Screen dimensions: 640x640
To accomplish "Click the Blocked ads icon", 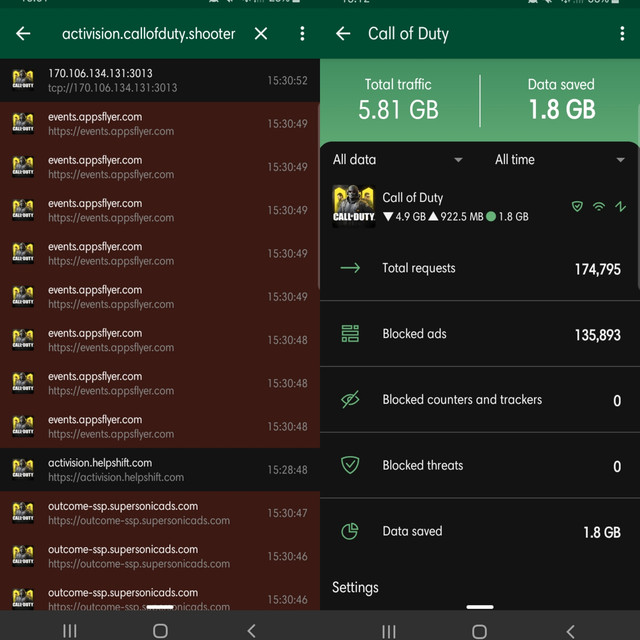I will (x=350, y=333).
